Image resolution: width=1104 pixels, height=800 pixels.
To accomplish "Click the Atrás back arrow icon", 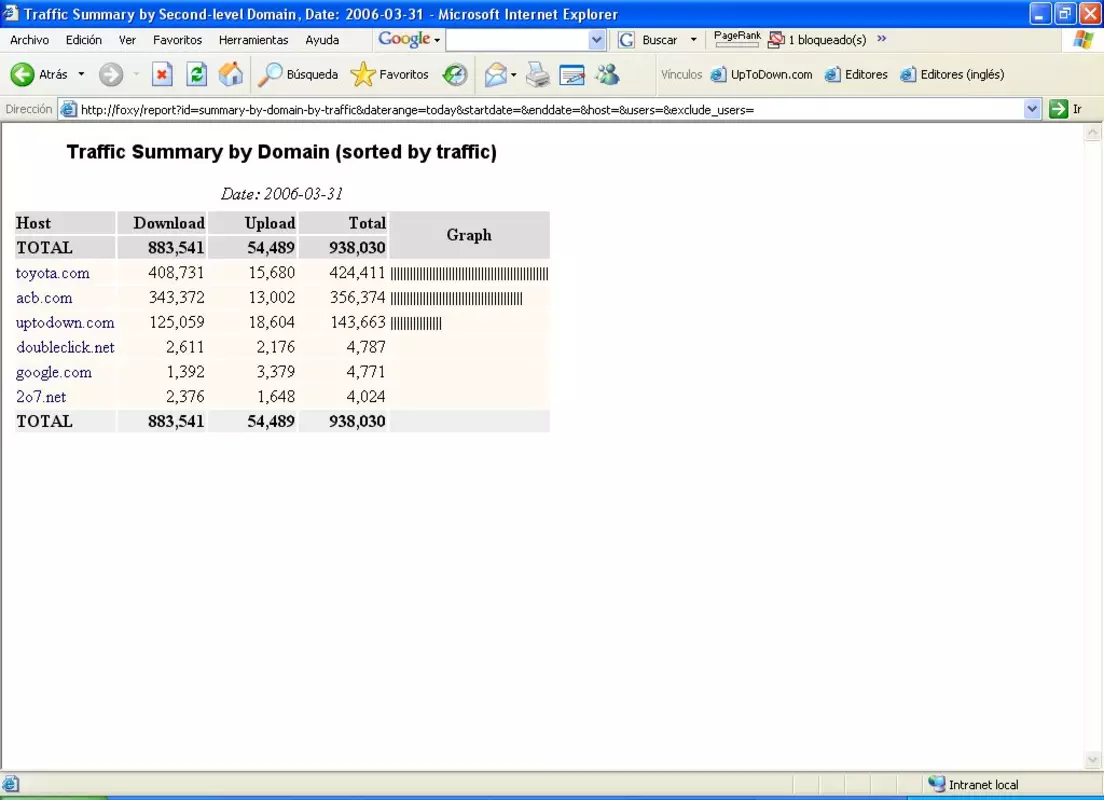I will click(22, 74).
